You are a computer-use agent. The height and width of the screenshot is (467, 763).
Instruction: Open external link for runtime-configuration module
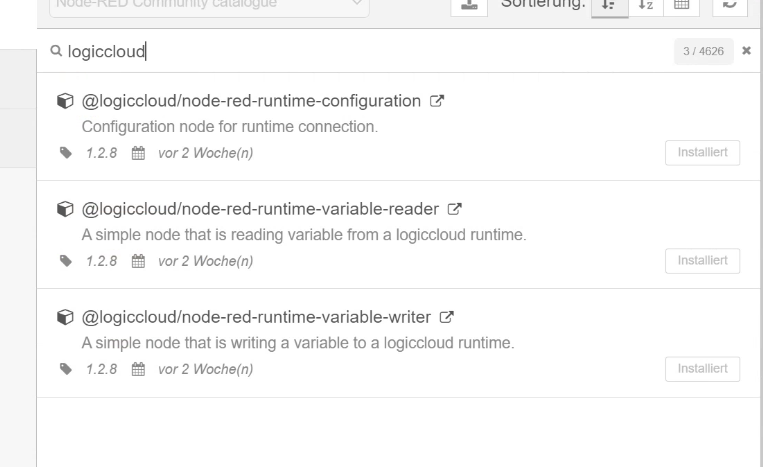click(x=436, y=101)
